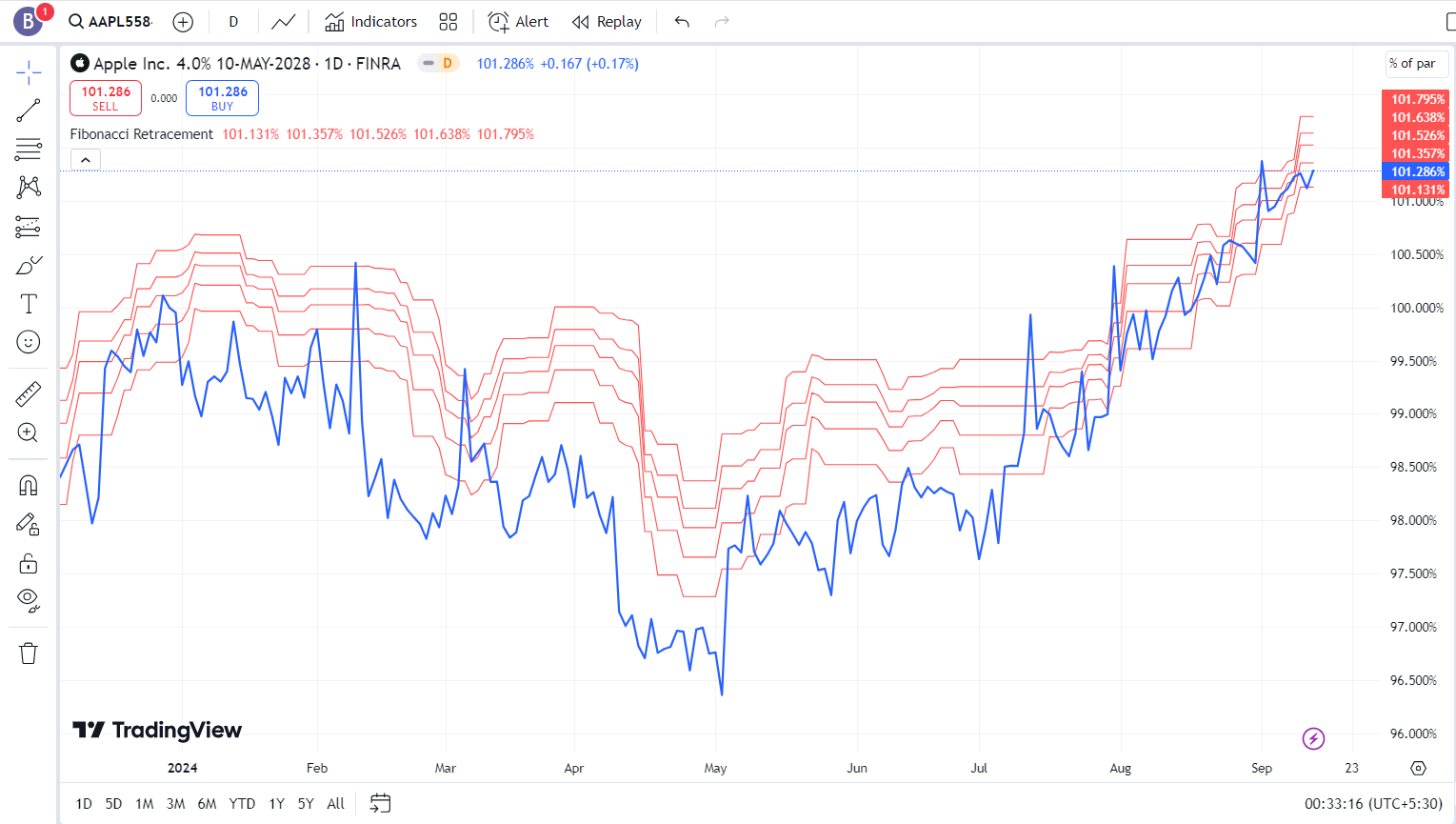The width and height of the screenshot is (1456, 824).
Task: Select the 3M time range
Action: [175, 804]
